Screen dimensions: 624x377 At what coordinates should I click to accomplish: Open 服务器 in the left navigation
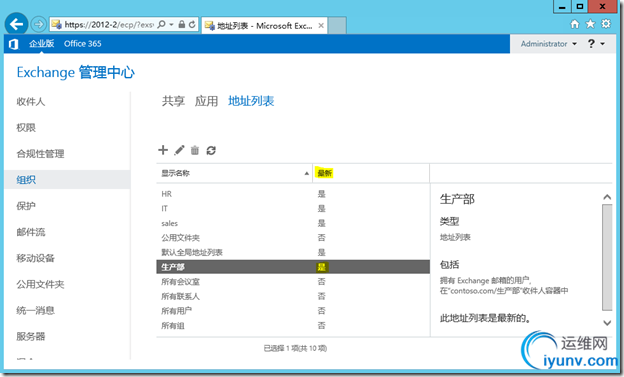pos(31,336)
